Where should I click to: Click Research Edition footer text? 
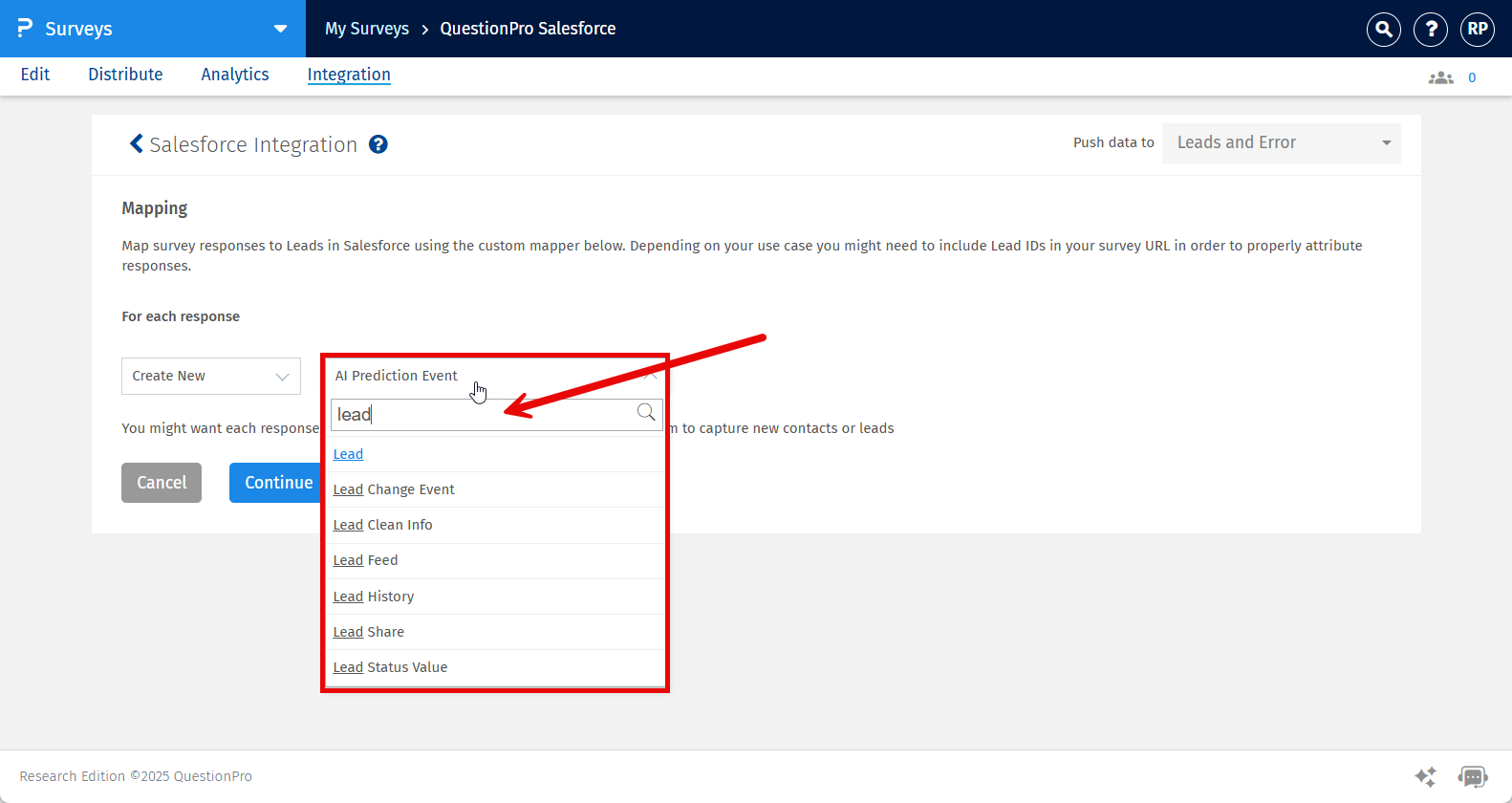(136, 776)
